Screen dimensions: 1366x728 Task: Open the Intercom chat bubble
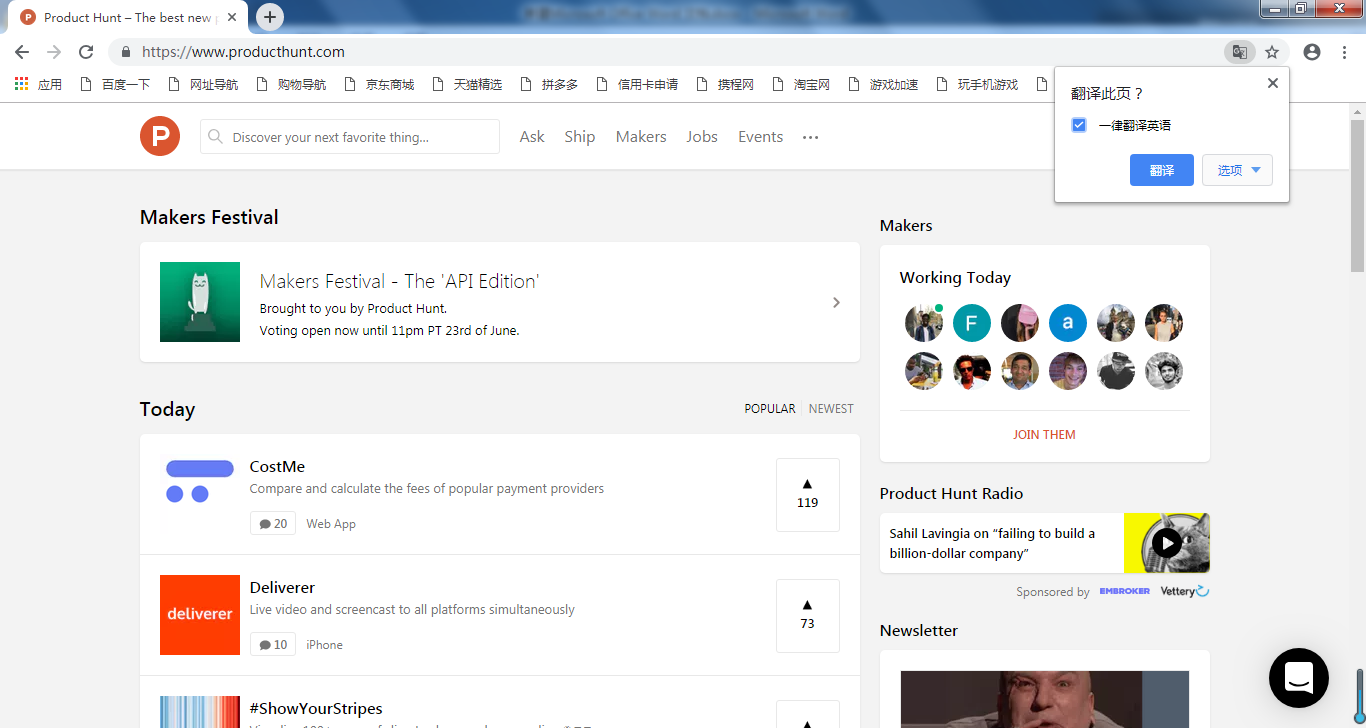tap(1298, 678)
